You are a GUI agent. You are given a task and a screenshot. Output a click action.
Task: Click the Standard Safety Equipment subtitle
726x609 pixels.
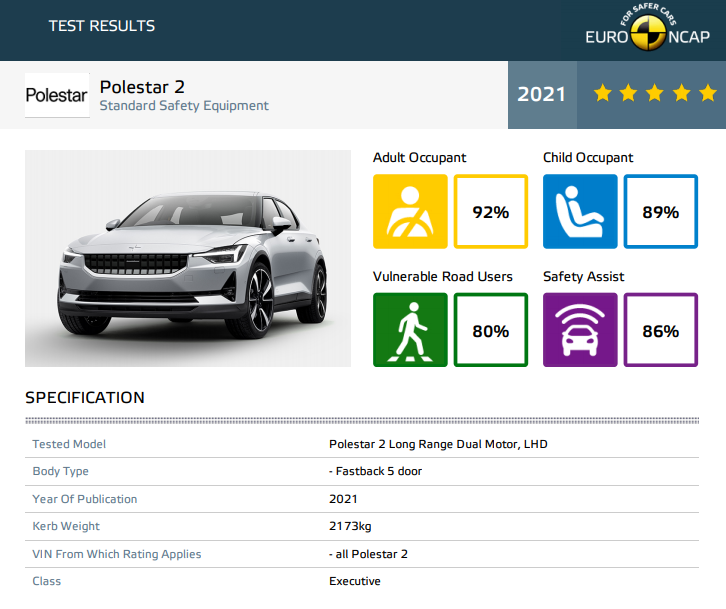pyautogui.click(x=184, y=106)
